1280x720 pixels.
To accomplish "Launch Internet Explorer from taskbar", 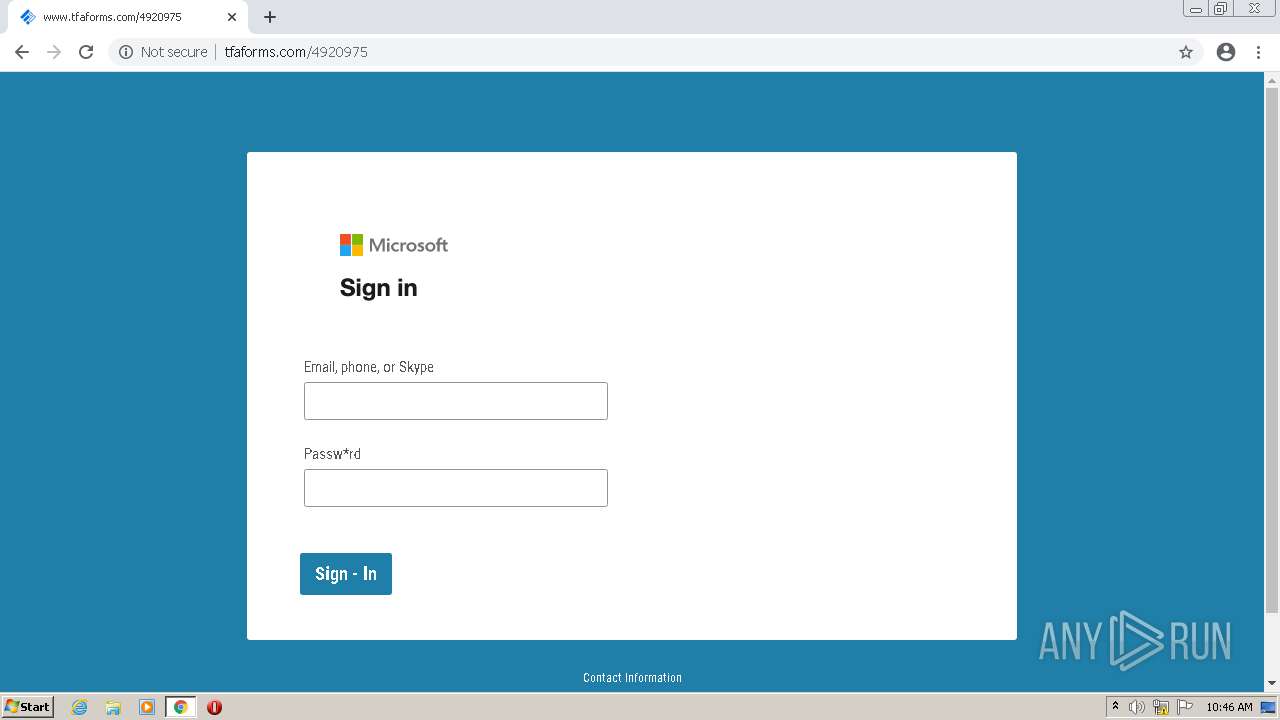I will (80, 707).
